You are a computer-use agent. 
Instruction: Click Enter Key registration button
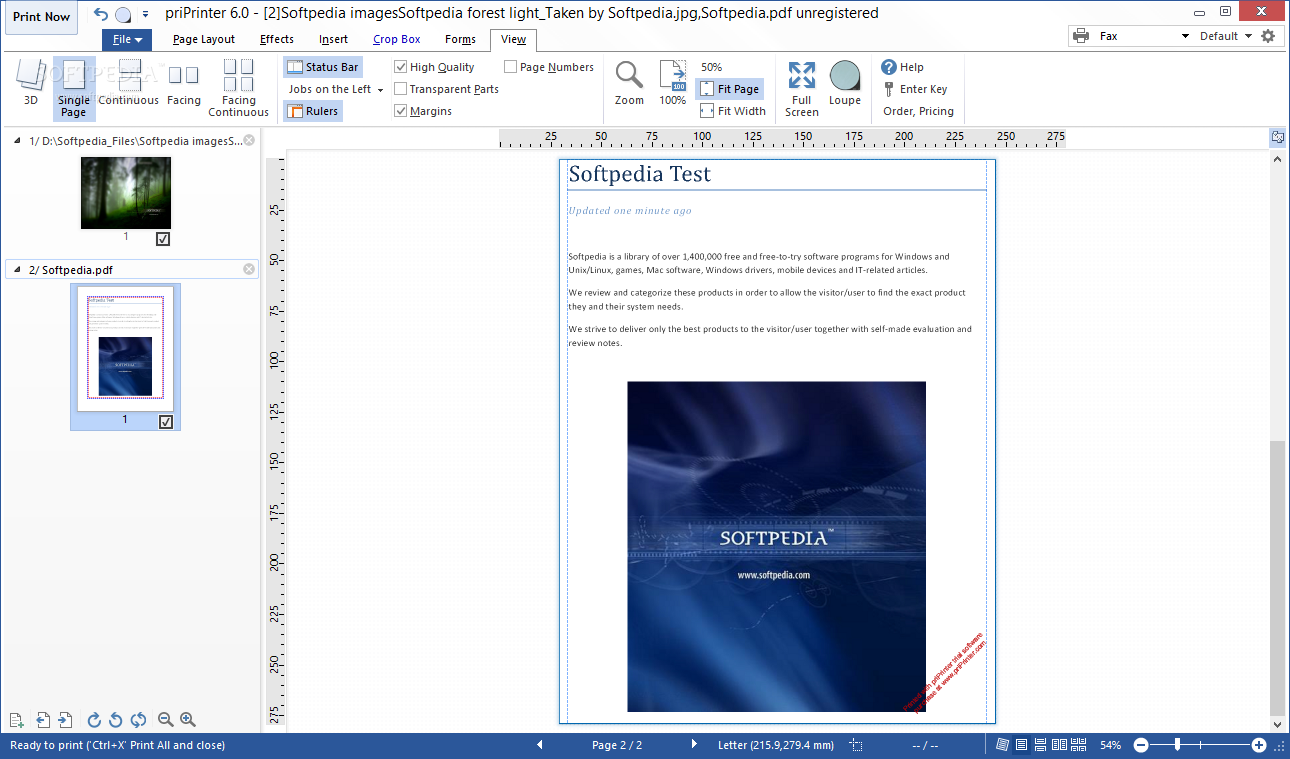click(x=915, y=89)
